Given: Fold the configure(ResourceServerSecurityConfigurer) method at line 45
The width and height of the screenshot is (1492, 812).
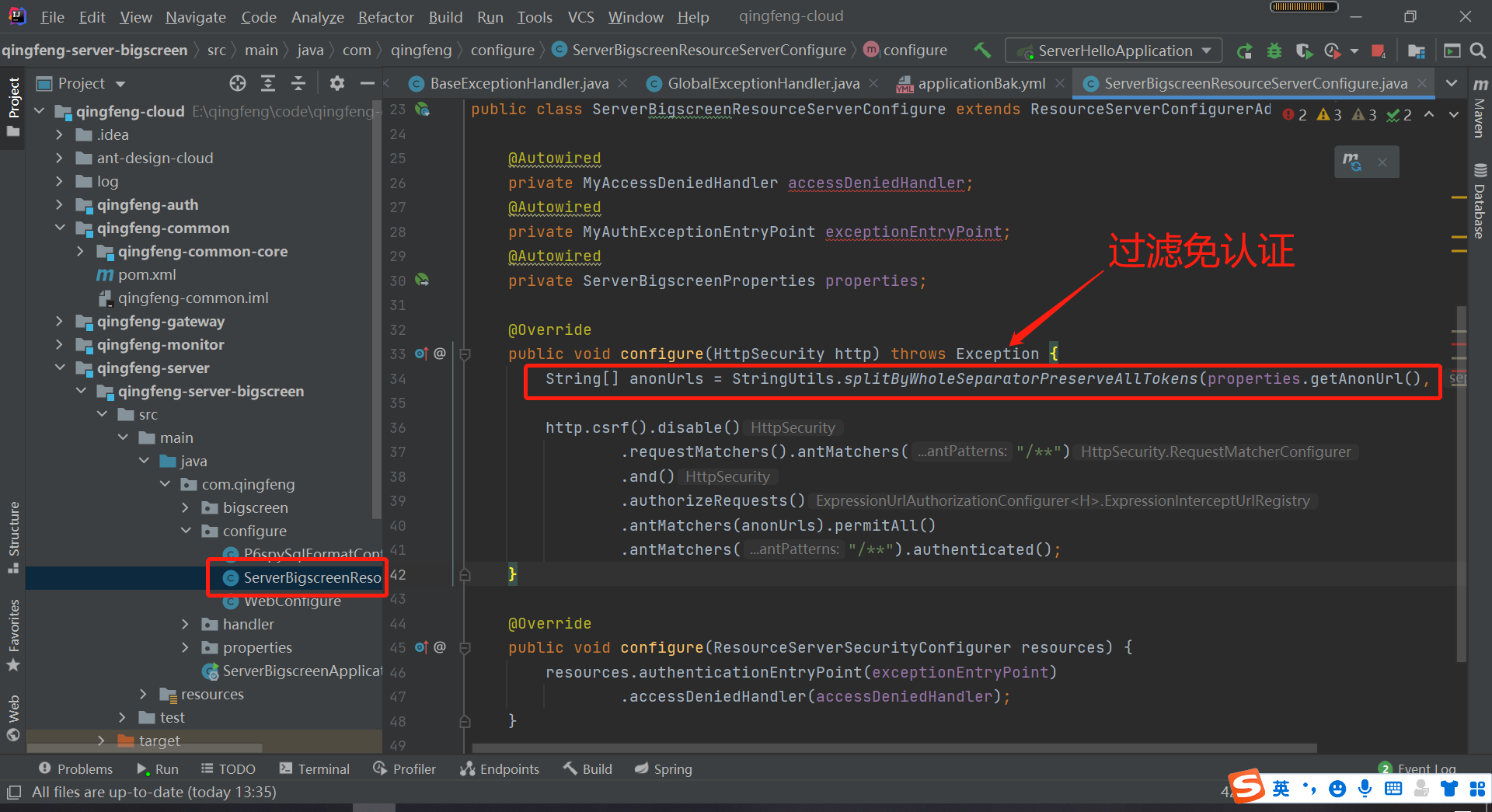Looking at the screenshot, I should 465,648.
